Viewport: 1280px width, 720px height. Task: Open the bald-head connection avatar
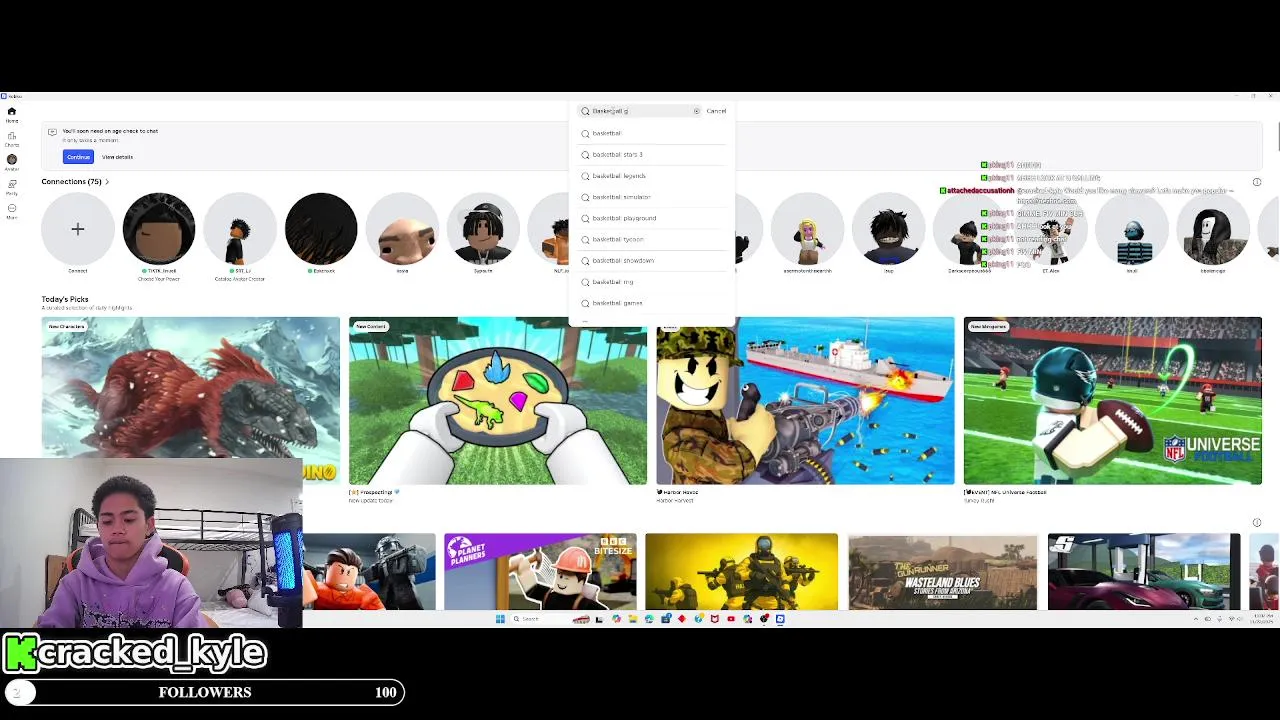point(402,229)
